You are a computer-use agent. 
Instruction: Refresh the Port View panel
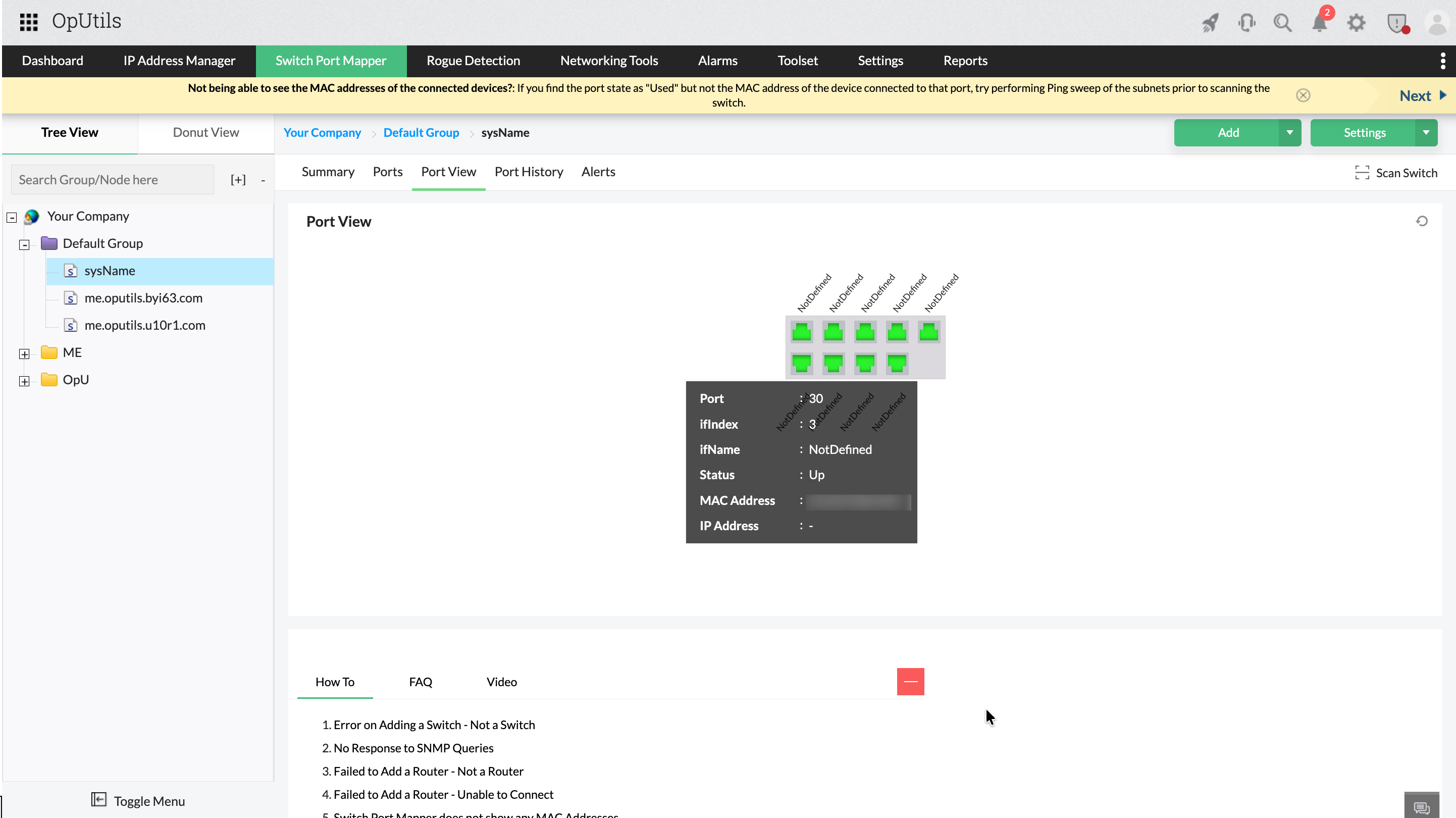(1422, 221)
